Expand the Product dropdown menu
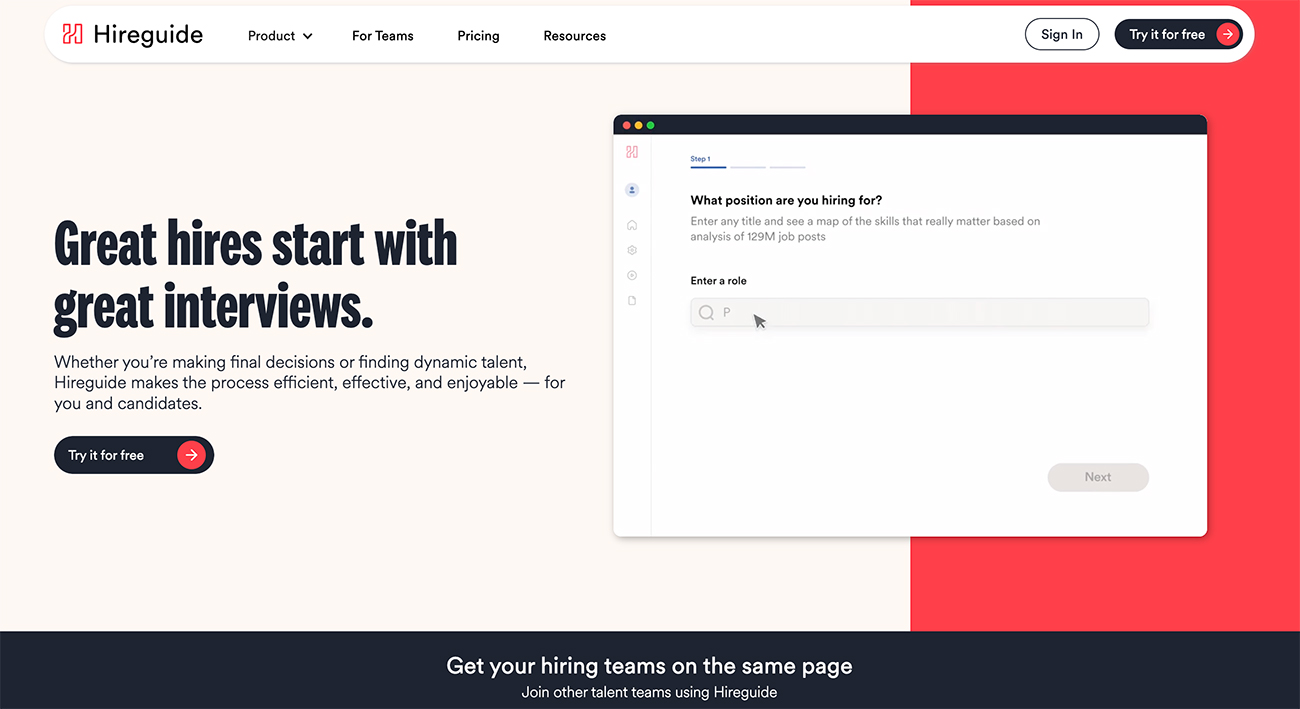The image size is (1300, 709). (x=280, y=36)
